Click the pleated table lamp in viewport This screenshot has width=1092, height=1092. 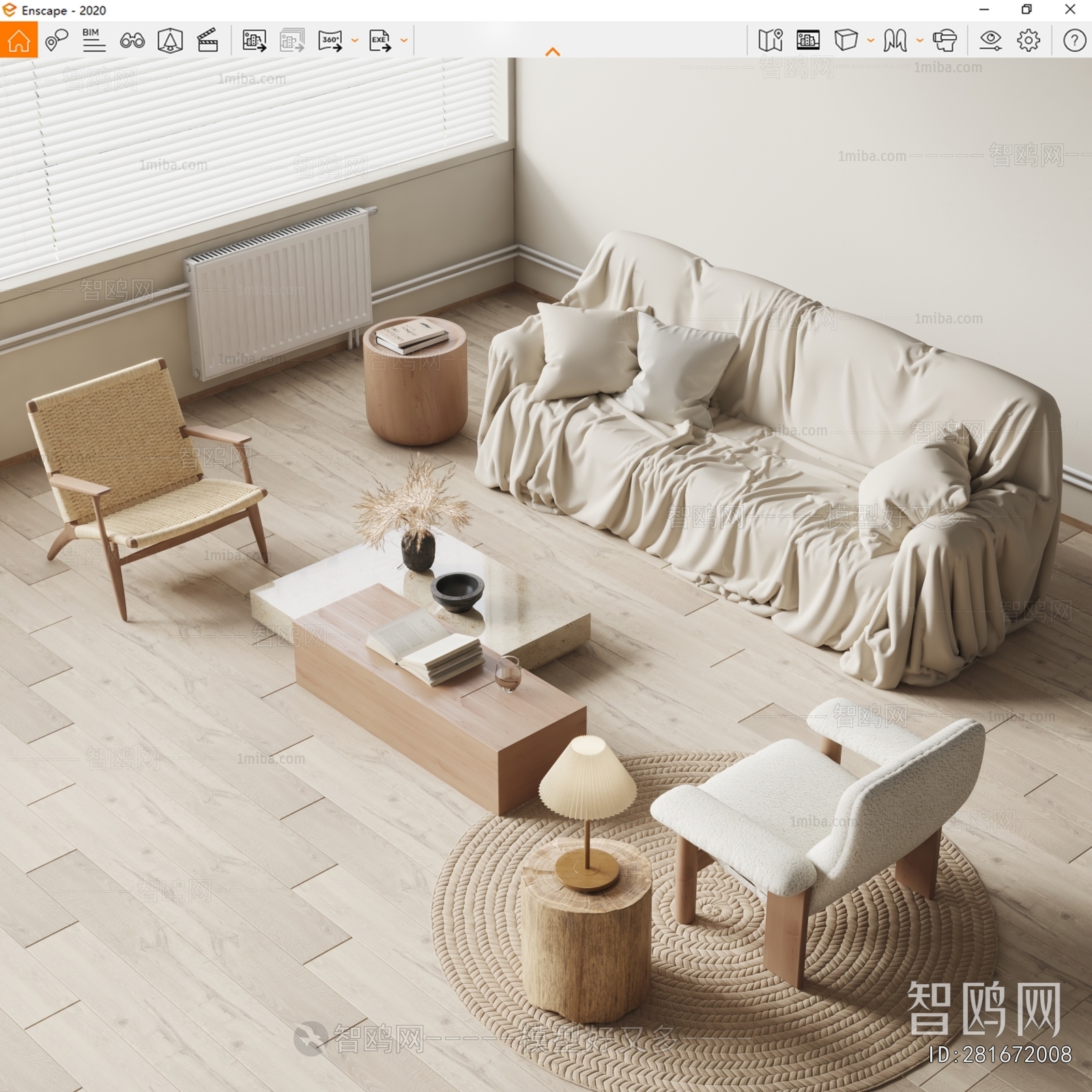point(588,812)
